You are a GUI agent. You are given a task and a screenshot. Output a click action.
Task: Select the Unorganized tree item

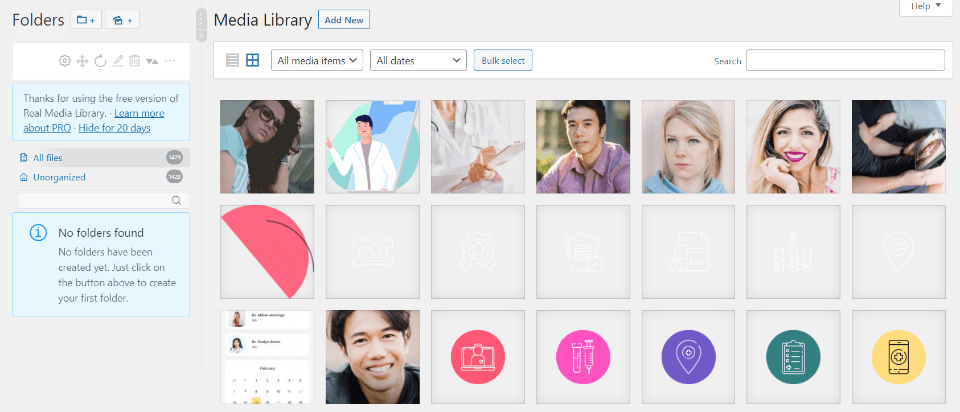click(101, 177)
